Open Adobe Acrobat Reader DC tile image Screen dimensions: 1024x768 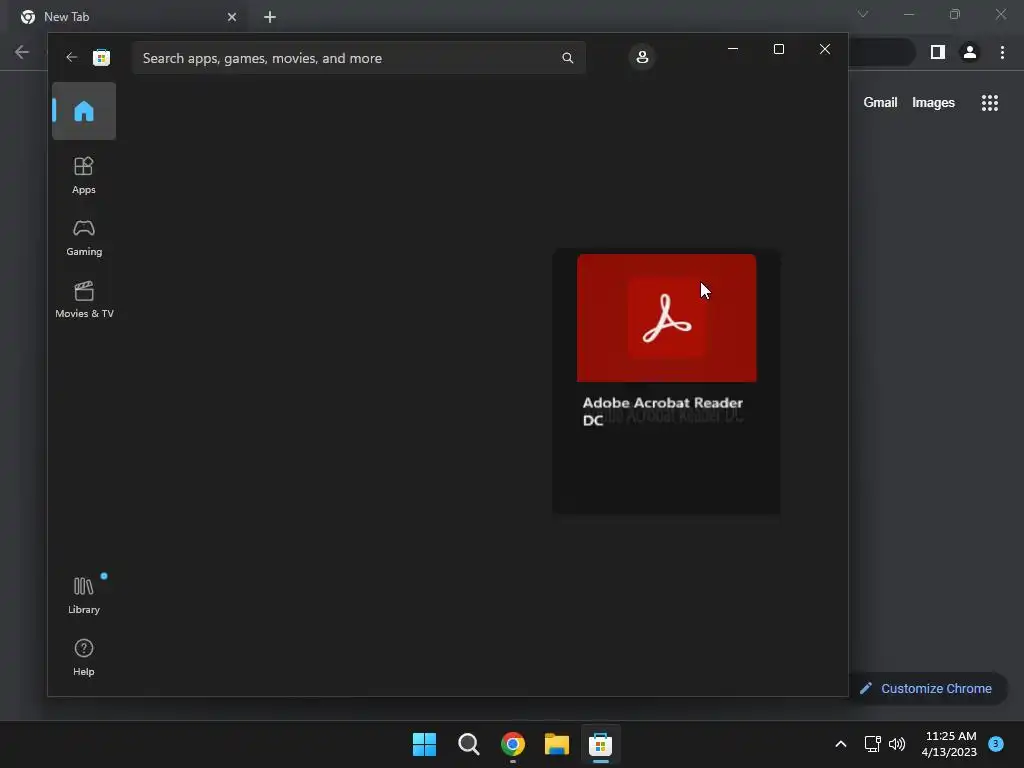tap(666, 318)
